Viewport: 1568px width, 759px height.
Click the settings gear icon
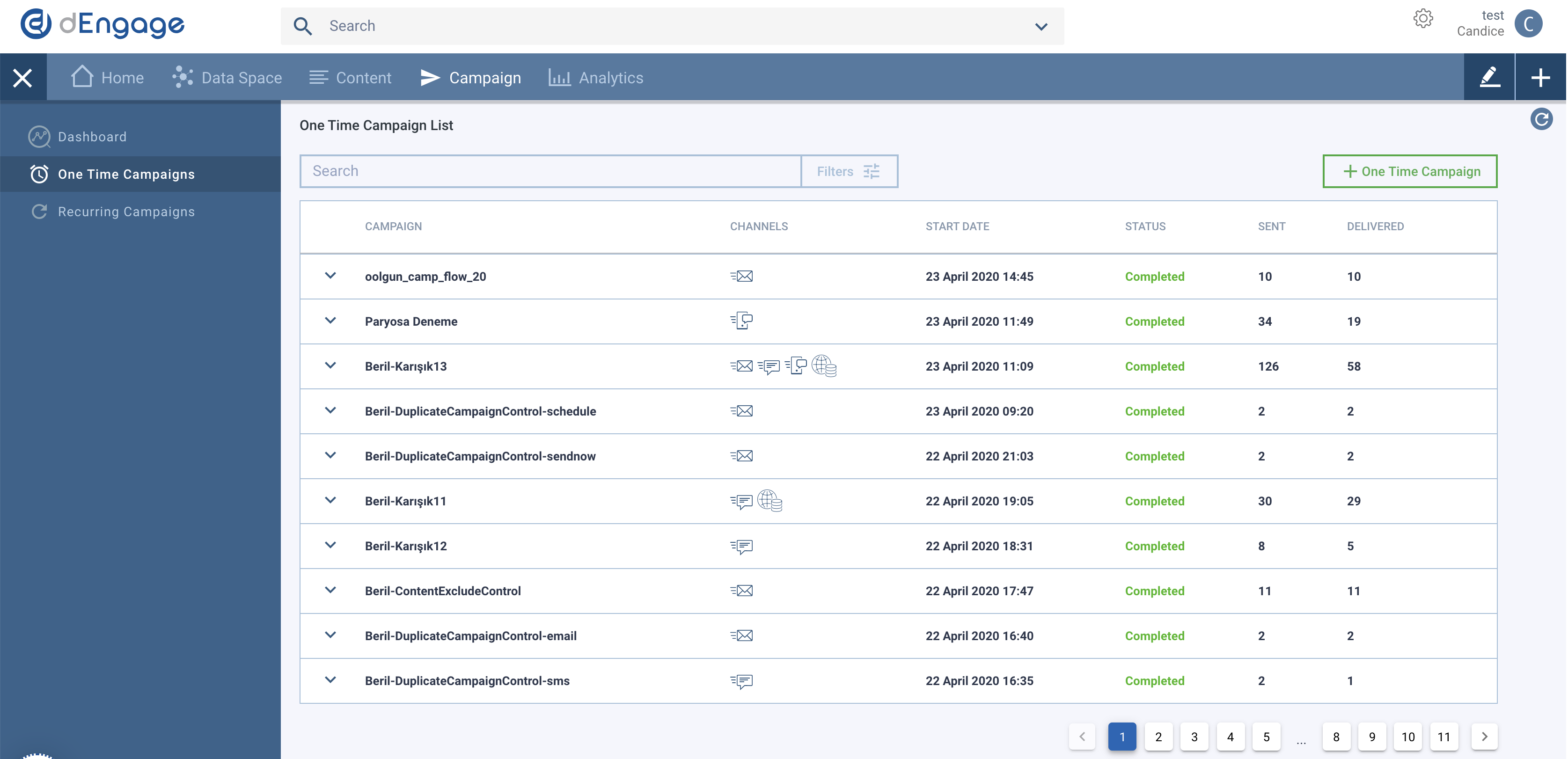click(1422, 19)
